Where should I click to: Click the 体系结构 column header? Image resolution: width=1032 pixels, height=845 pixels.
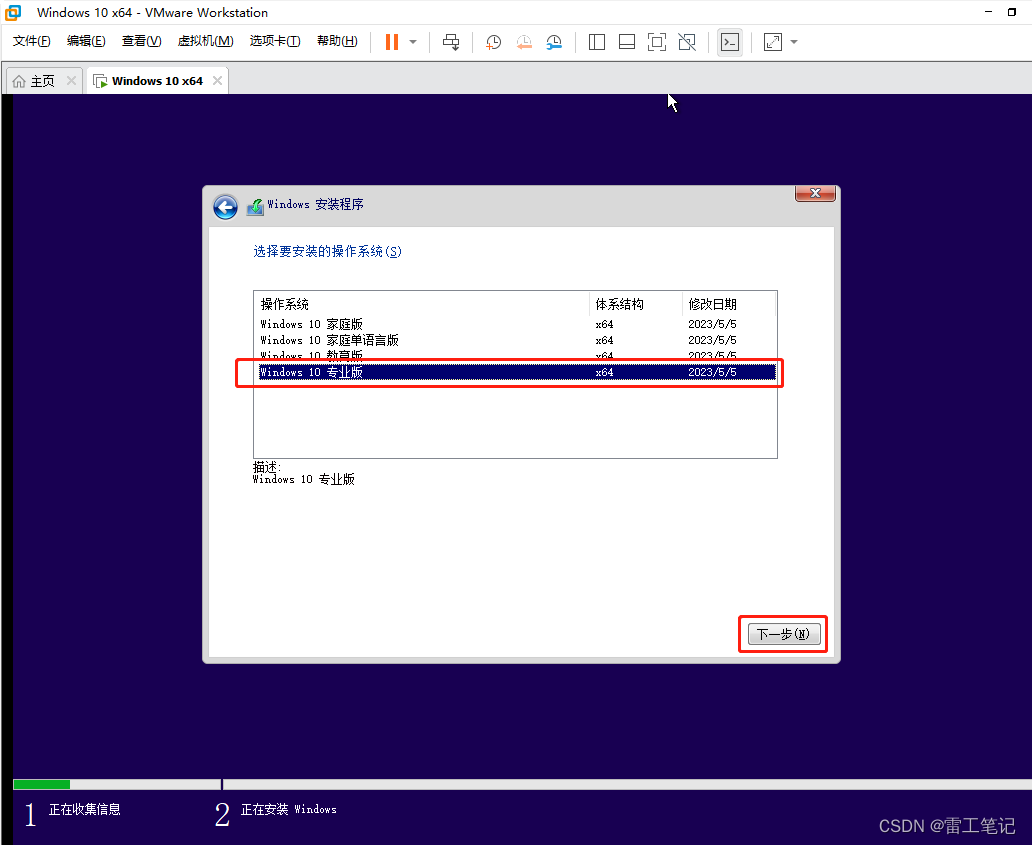[x=636, y=304]
